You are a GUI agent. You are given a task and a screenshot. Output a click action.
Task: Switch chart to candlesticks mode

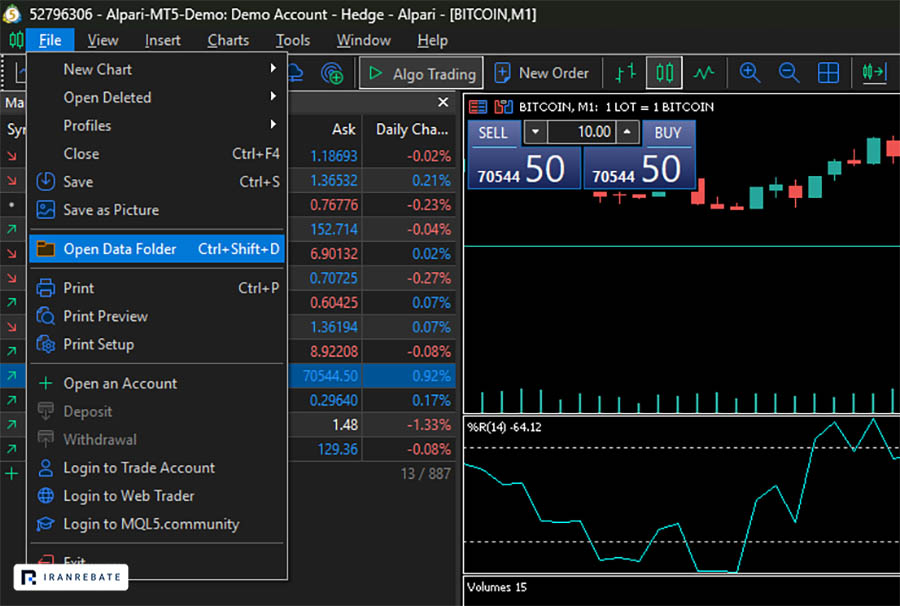click(x=664, y=73)
